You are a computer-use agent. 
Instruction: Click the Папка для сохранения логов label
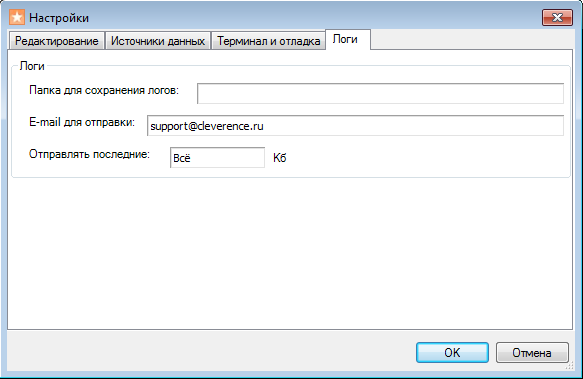coord(104,90)
